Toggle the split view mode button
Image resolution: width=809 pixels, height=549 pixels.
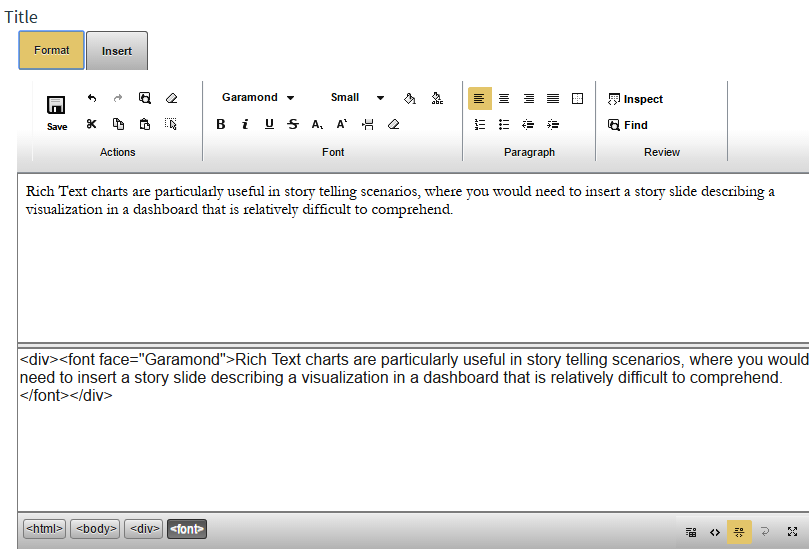click(740, 532)
